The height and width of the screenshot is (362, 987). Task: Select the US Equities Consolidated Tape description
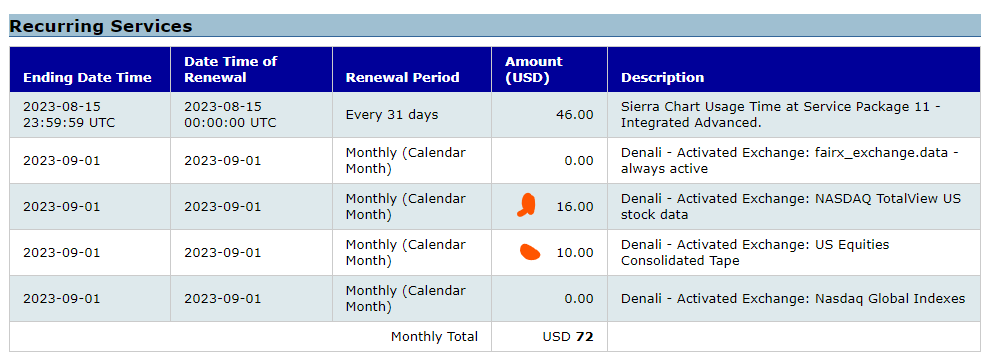(755, 252)
